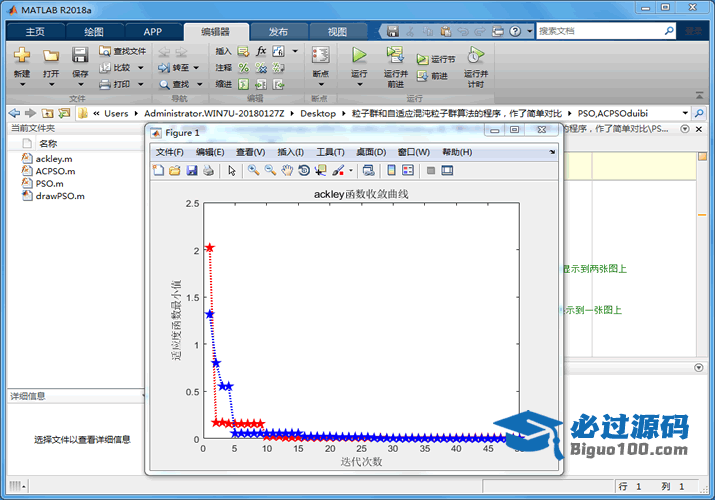
Task: Click the New Figure icon in Figure 1 toolbar
Action: pyautogui.click(x=158, y=170)
